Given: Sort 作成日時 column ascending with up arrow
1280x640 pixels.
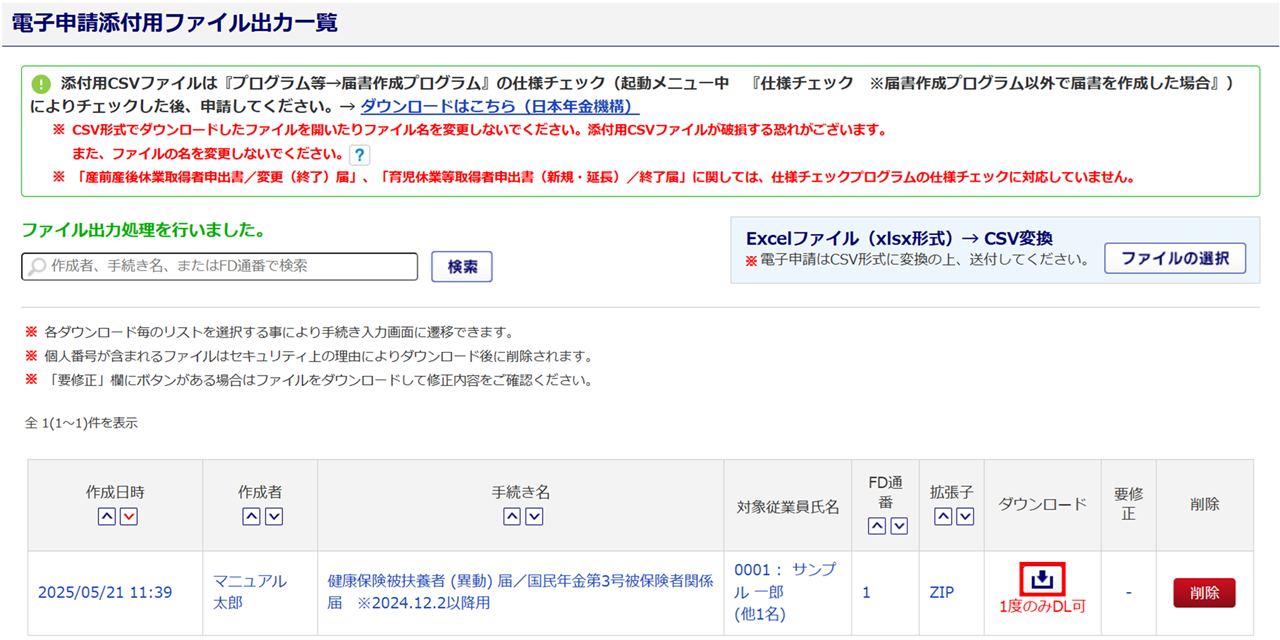Looking at the screenshot, I should coord(105,517).
